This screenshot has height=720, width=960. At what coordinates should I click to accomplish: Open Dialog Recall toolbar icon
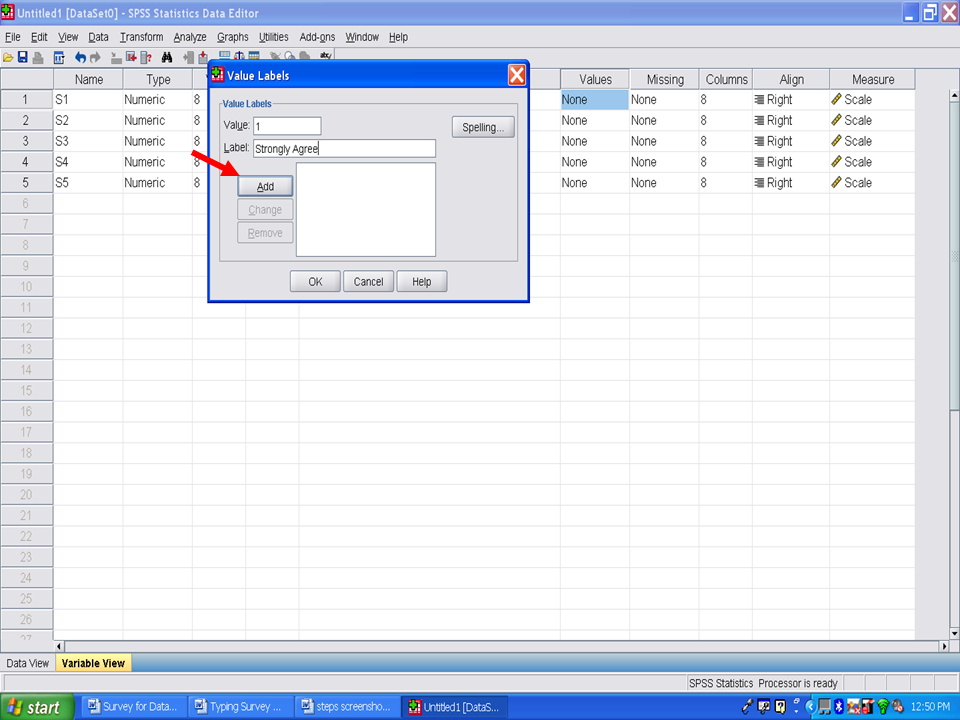tap(59, 58)
